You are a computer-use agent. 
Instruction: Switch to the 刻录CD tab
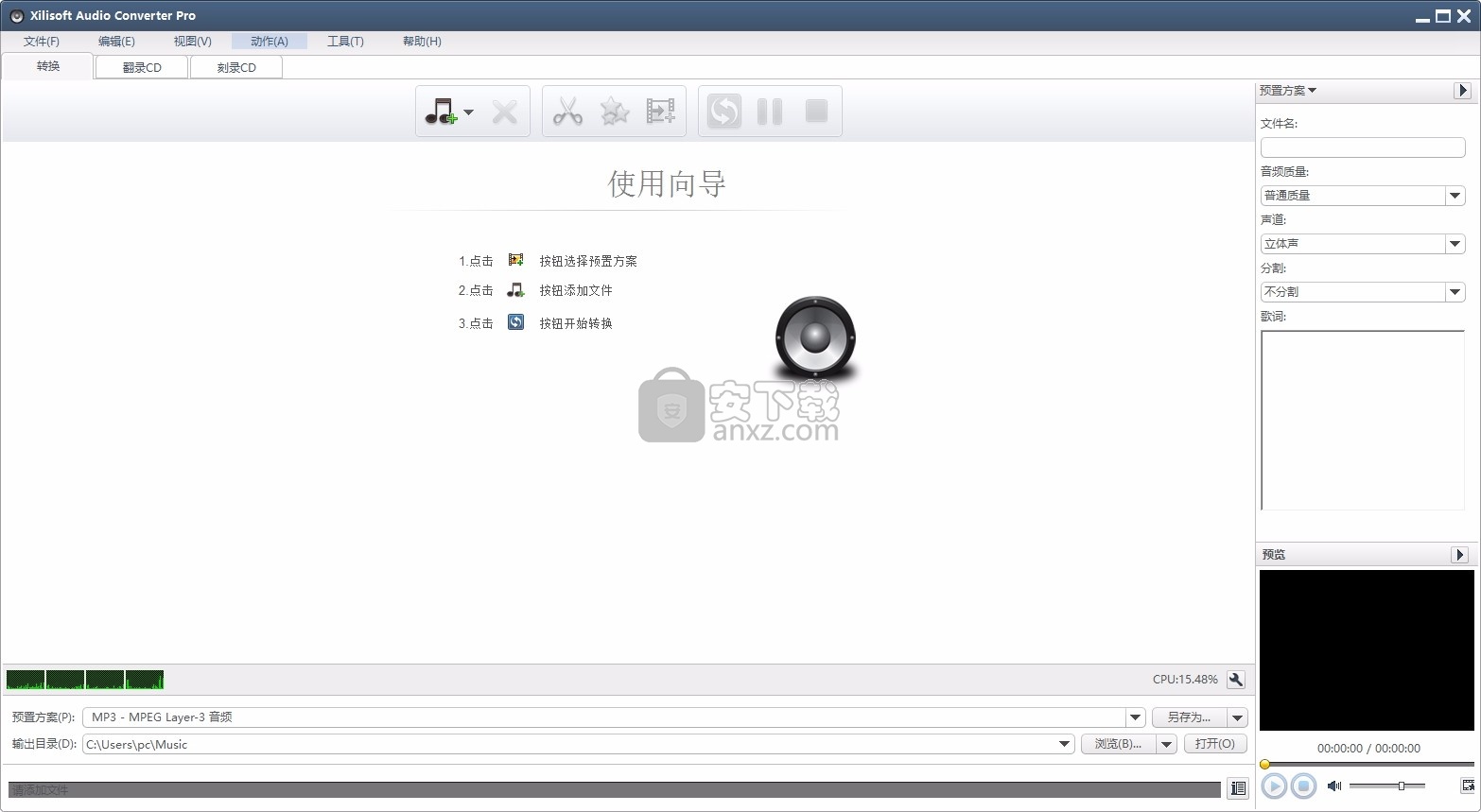click(236, 67)
